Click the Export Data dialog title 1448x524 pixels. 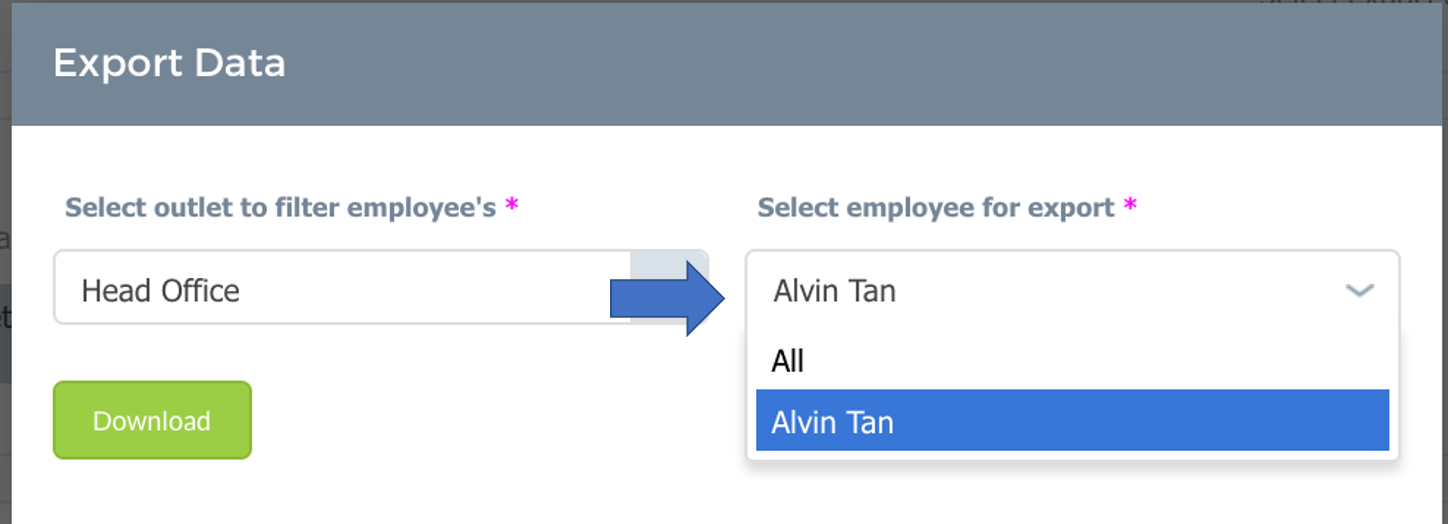169,63
